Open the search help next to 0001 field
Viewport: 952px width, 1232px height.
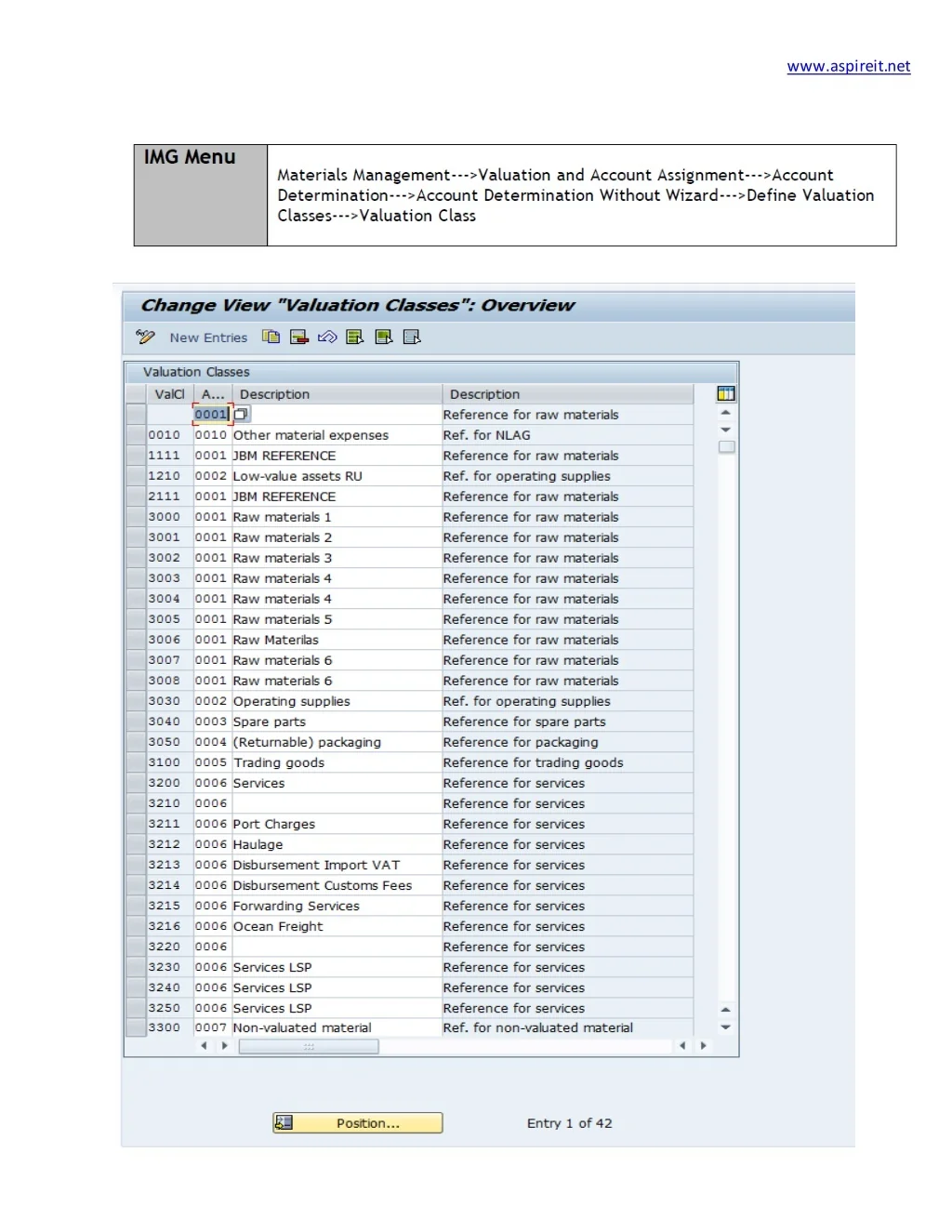pos(242,415)
